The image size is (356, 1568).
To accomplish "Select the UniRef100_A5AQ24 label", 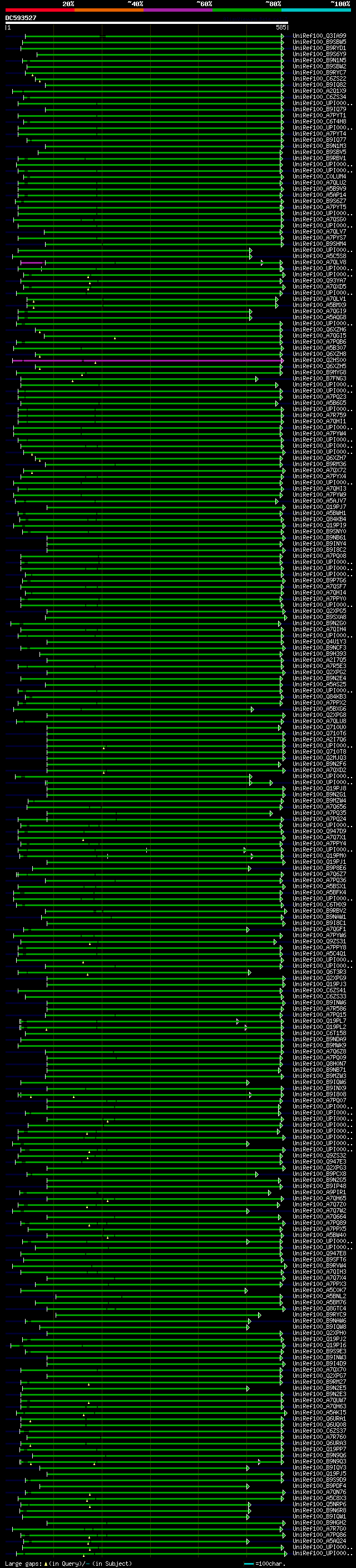I will [x=319, y=1541].
